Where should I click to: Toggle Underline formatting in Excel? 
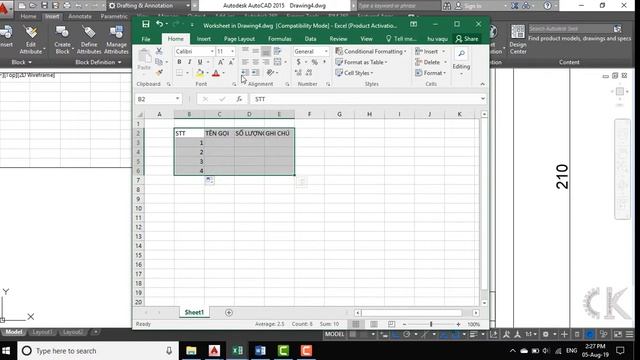point(200,62)
